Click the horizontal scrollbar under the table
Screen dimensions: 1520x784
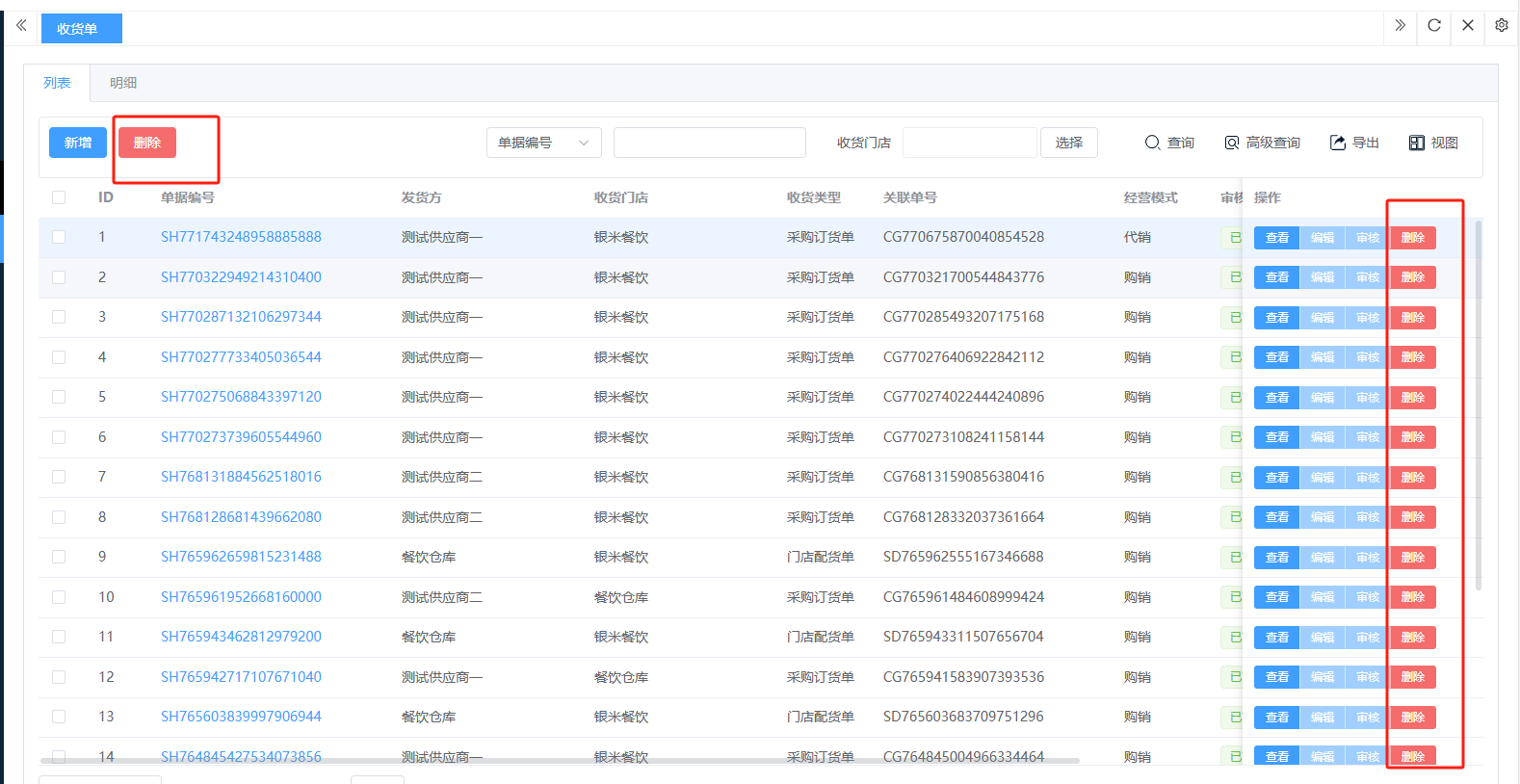click(x=559, y=761)
